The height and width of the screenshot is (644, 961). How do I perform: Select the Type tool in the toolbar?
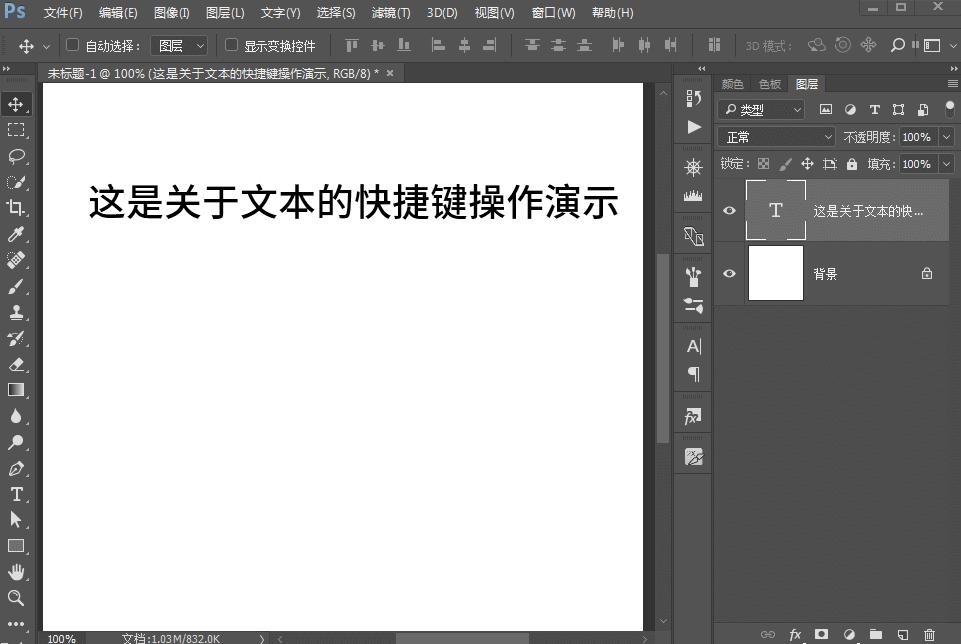coord(14,494)
